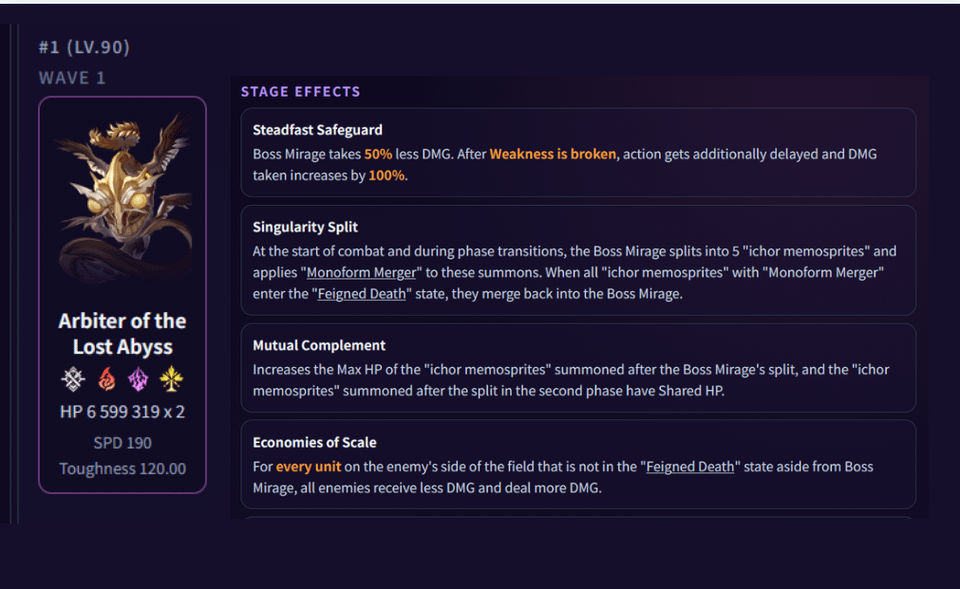Open the Arbiter boss portrait image
The image size is (960, 589).
coord(124,197)
